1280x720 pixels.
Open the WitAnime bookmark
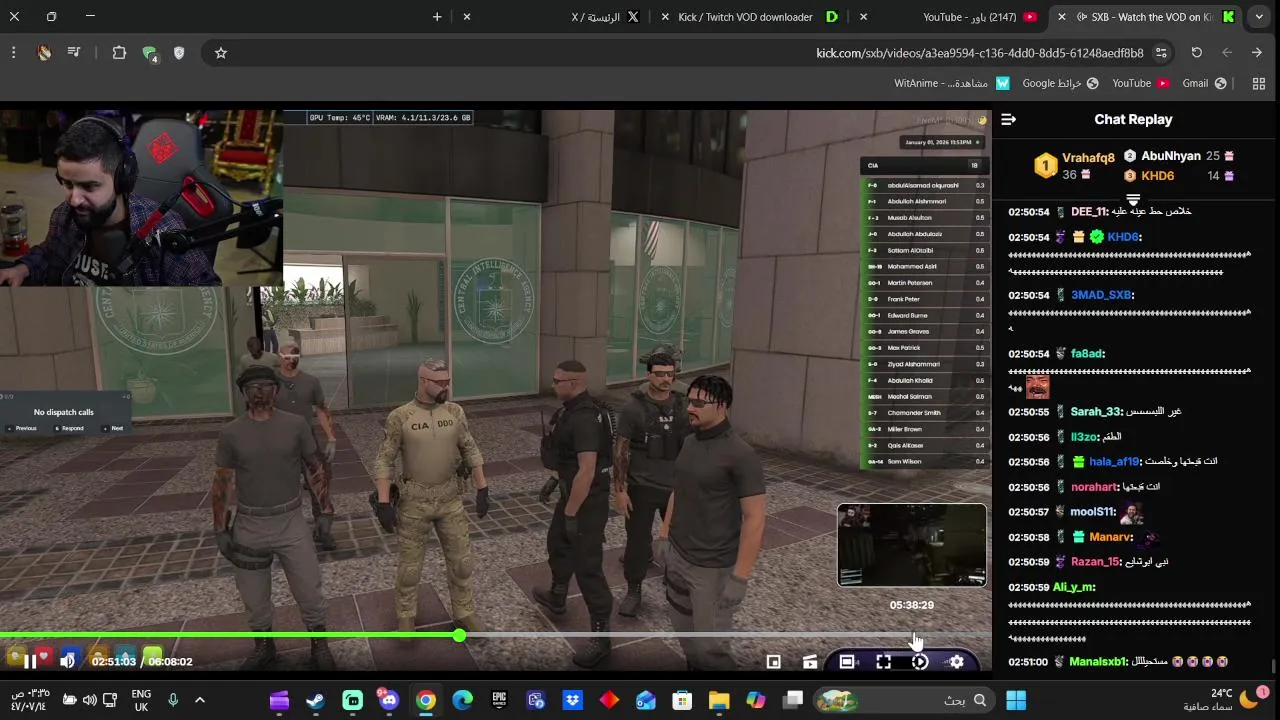point(952,84)
